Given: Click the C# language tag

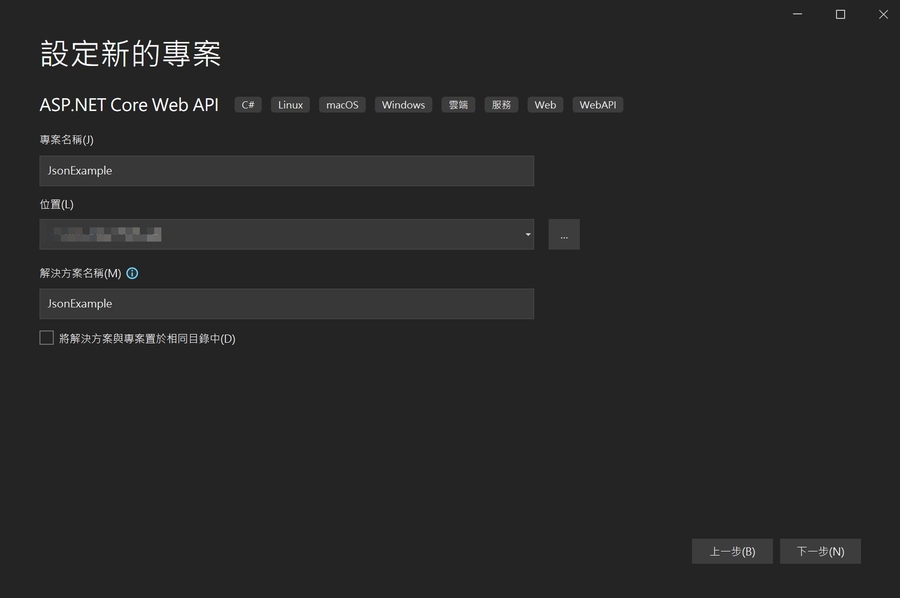Looking at the screenshot, I should pyautogui.click(x=248, y=105).
